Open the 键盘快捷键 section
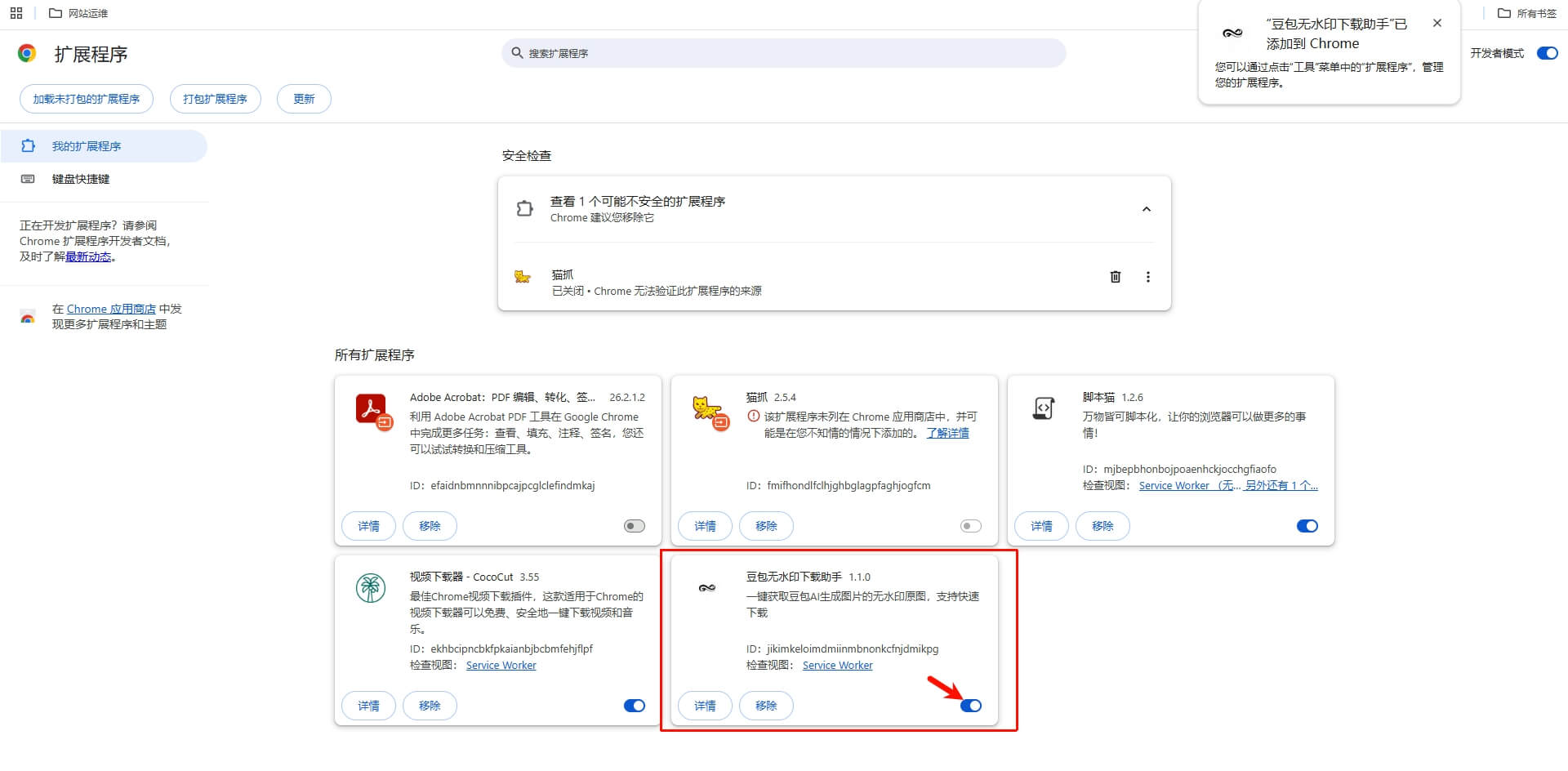The height and width of the screenshot is (771, 1568). pos(82,179)
